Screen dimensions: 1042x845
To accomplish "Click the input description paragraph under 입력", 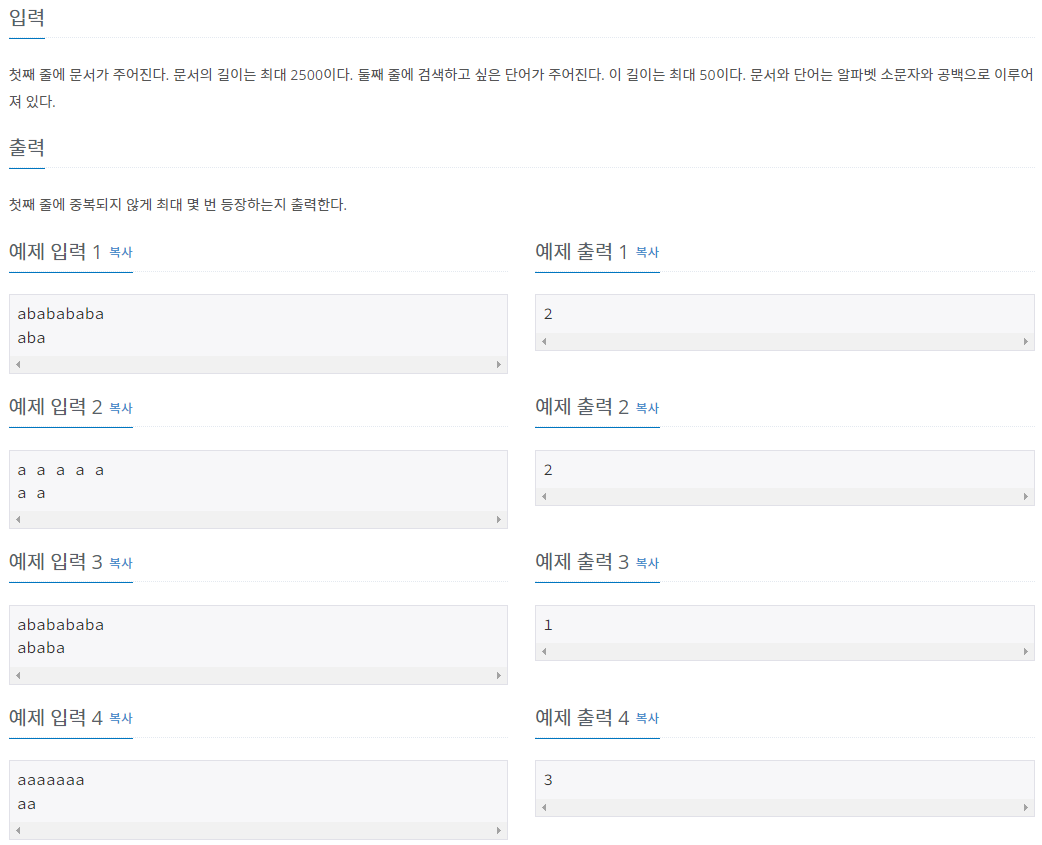I will point(521,88).
